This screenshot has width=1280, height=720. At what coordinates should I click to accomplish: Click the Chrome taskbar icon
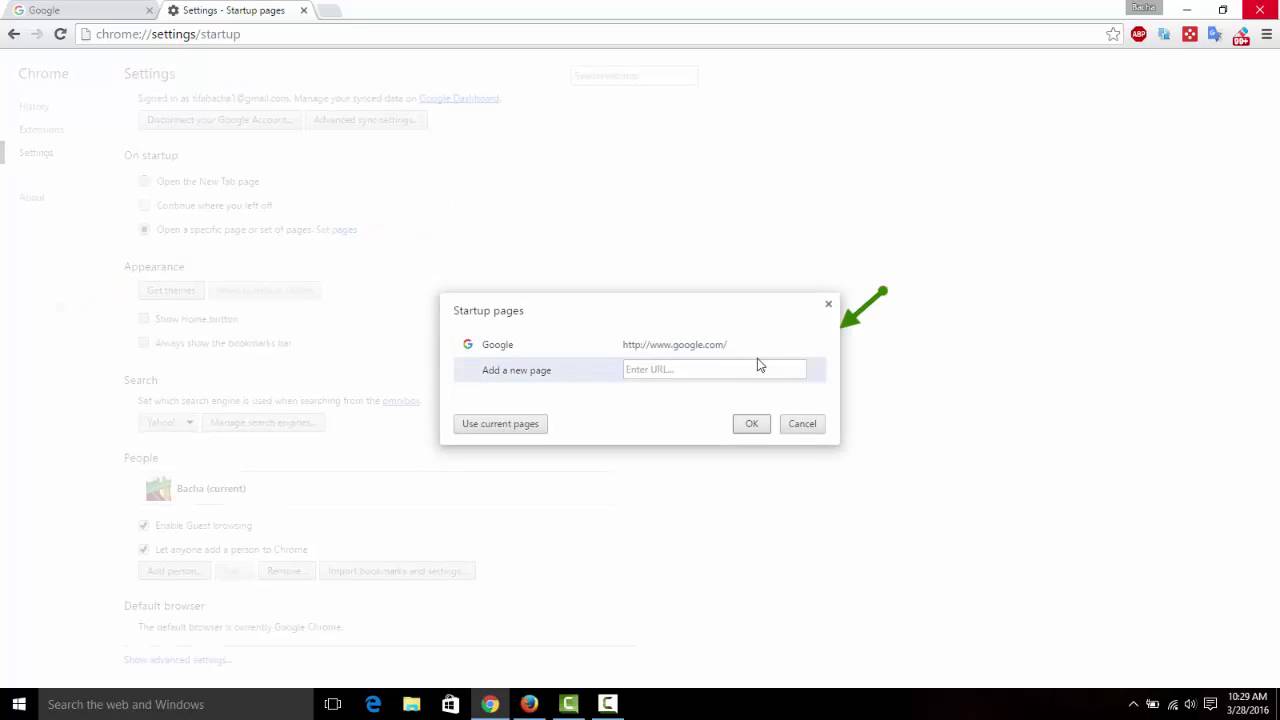tap(490, 704)
